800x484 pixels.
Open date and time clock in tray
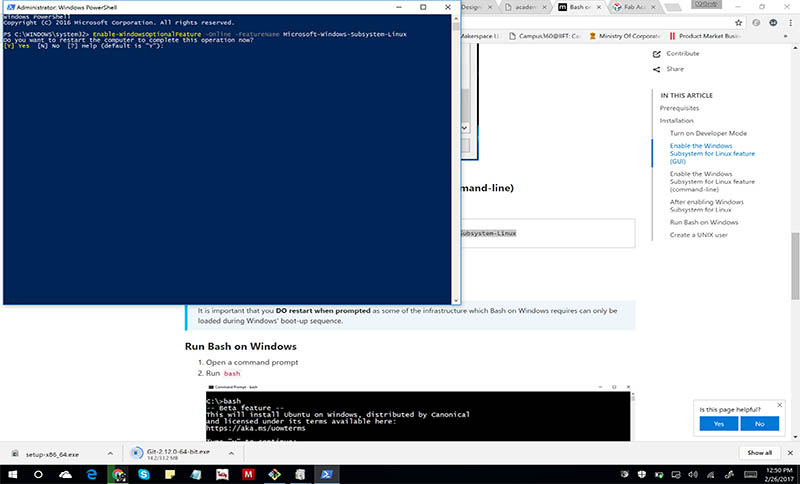pos(778,474)
